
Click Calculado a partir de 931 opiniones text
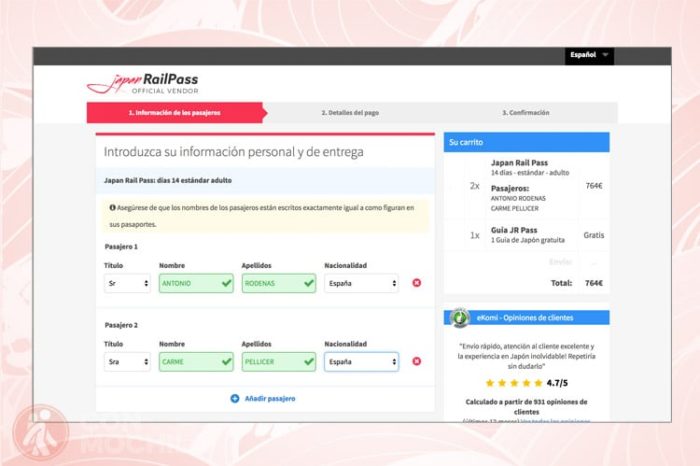526,407
